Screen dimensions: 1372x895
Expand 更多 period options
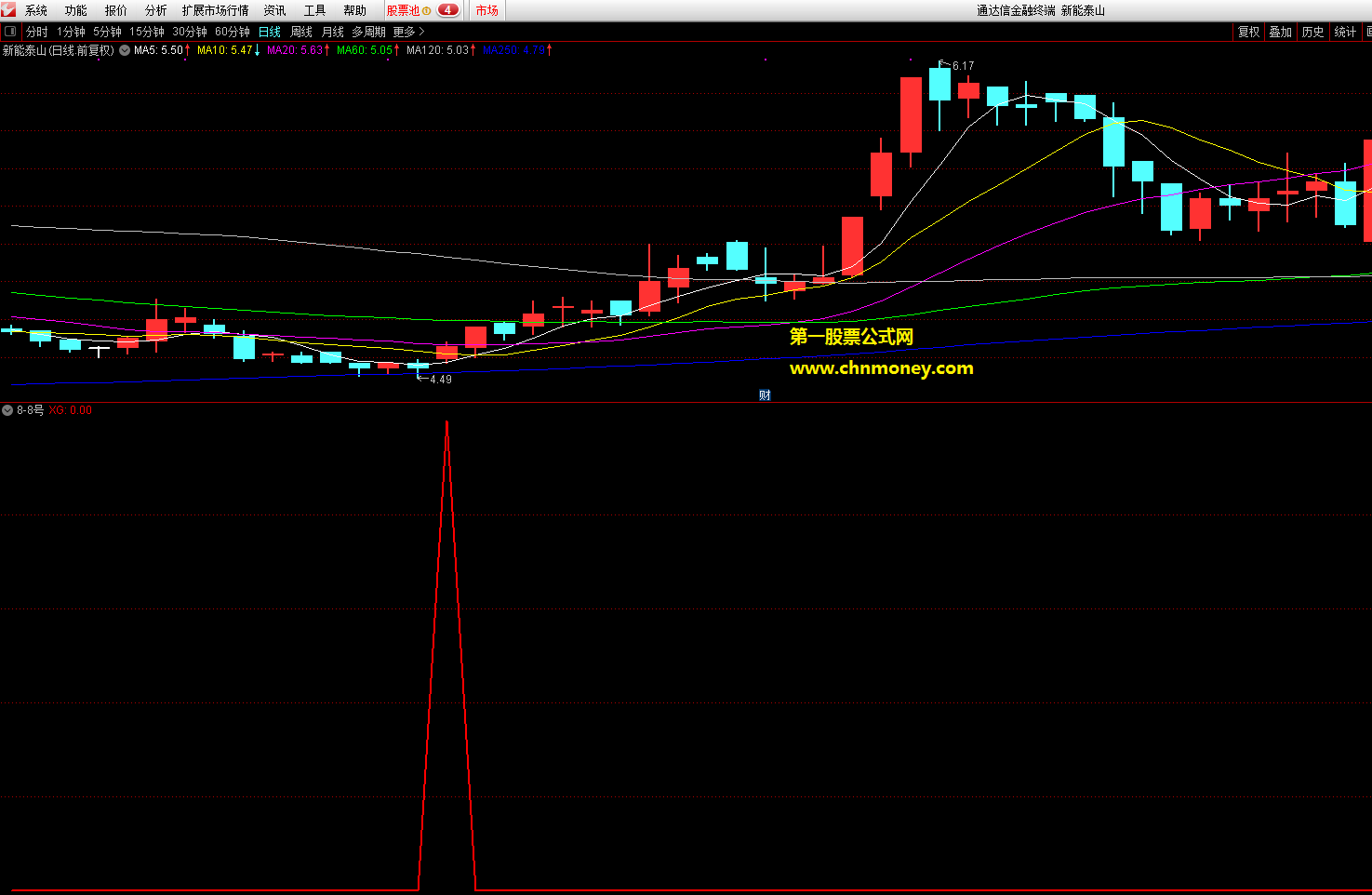click(x=408, y=32)
